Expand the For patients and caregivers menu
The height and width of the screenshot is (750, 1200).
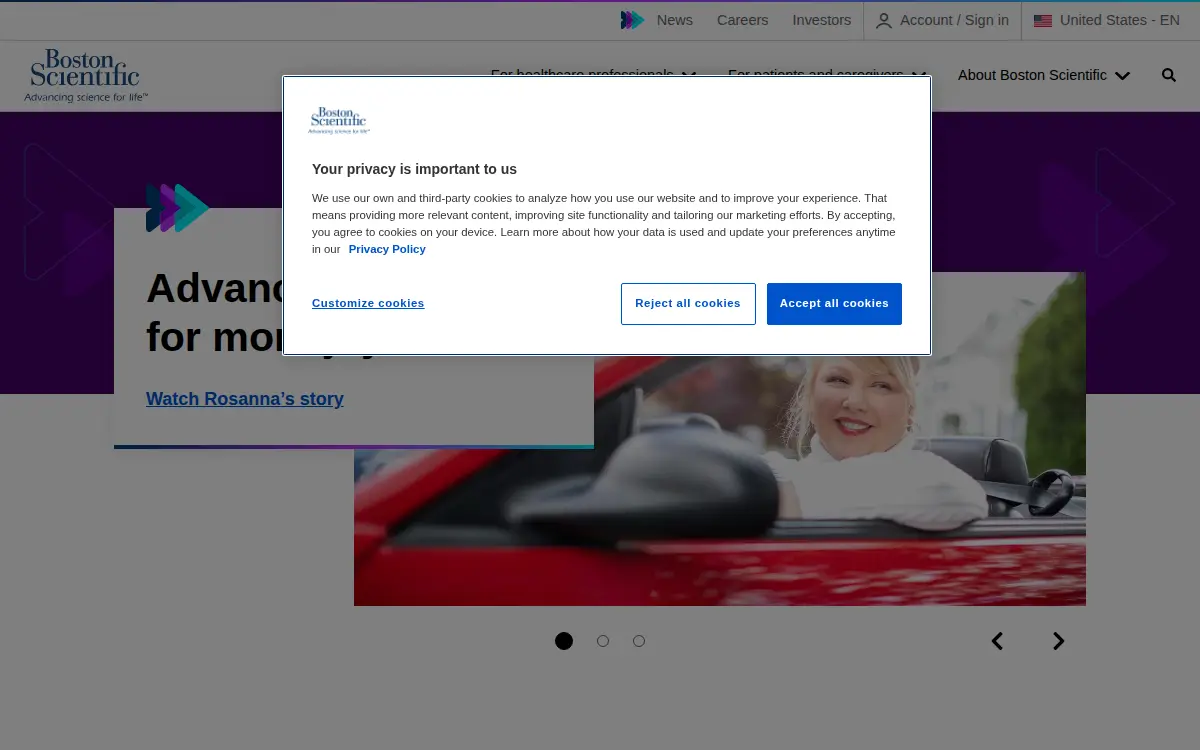point(828,73)
